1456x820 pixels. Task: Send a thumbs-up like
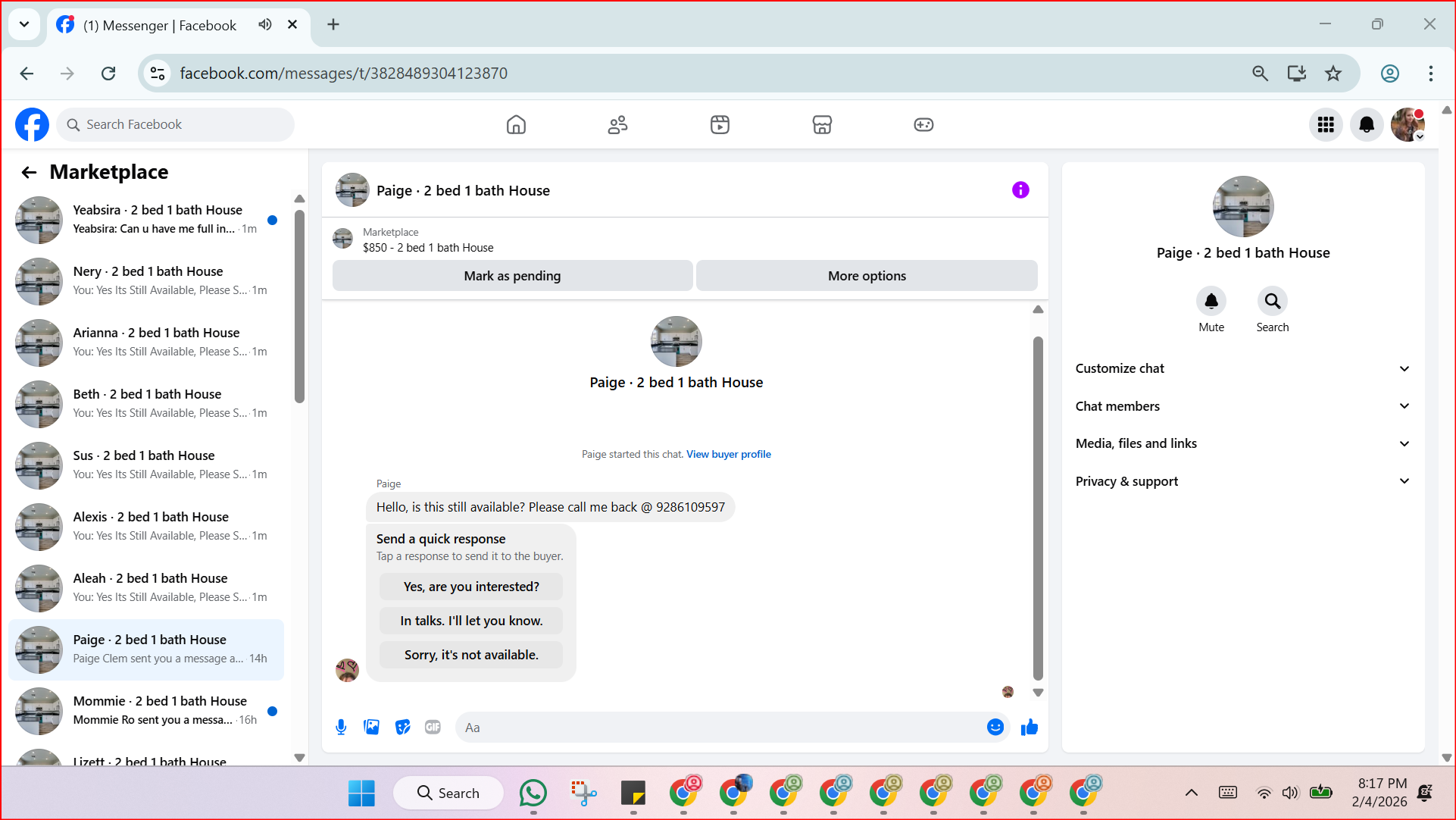tap(1030, 728)
